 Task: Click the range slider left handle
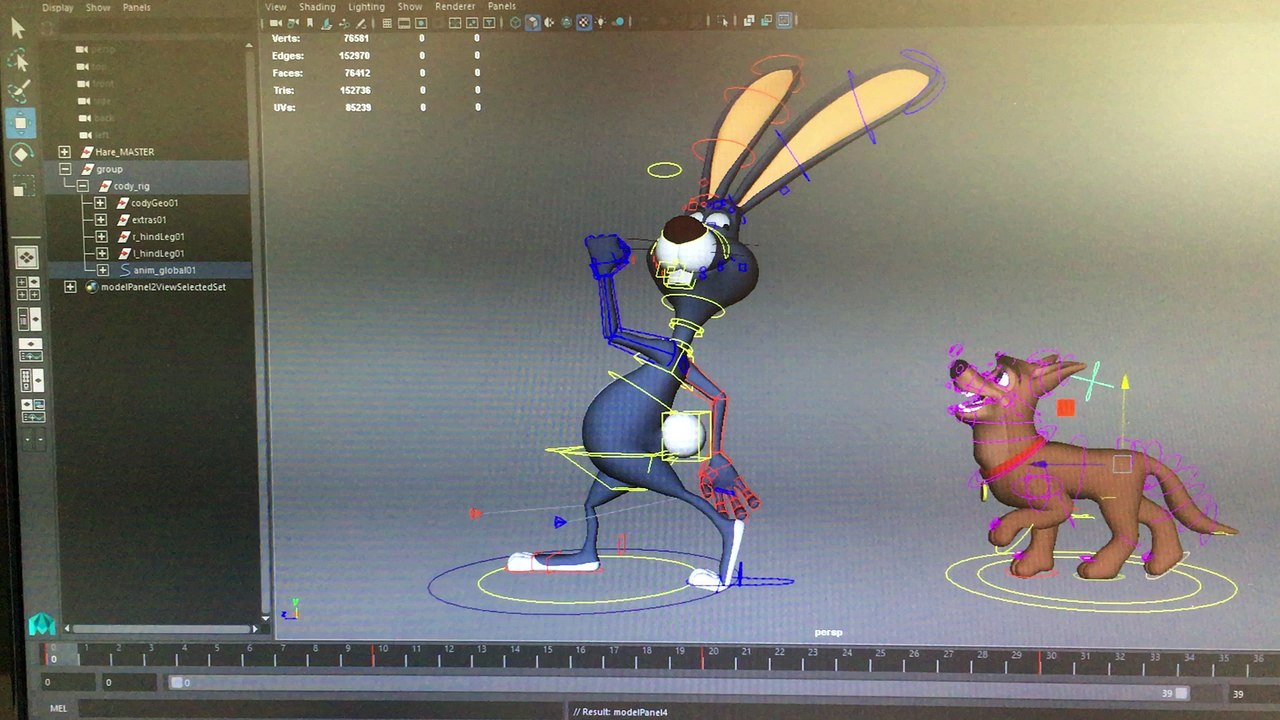tap(177, 683)
